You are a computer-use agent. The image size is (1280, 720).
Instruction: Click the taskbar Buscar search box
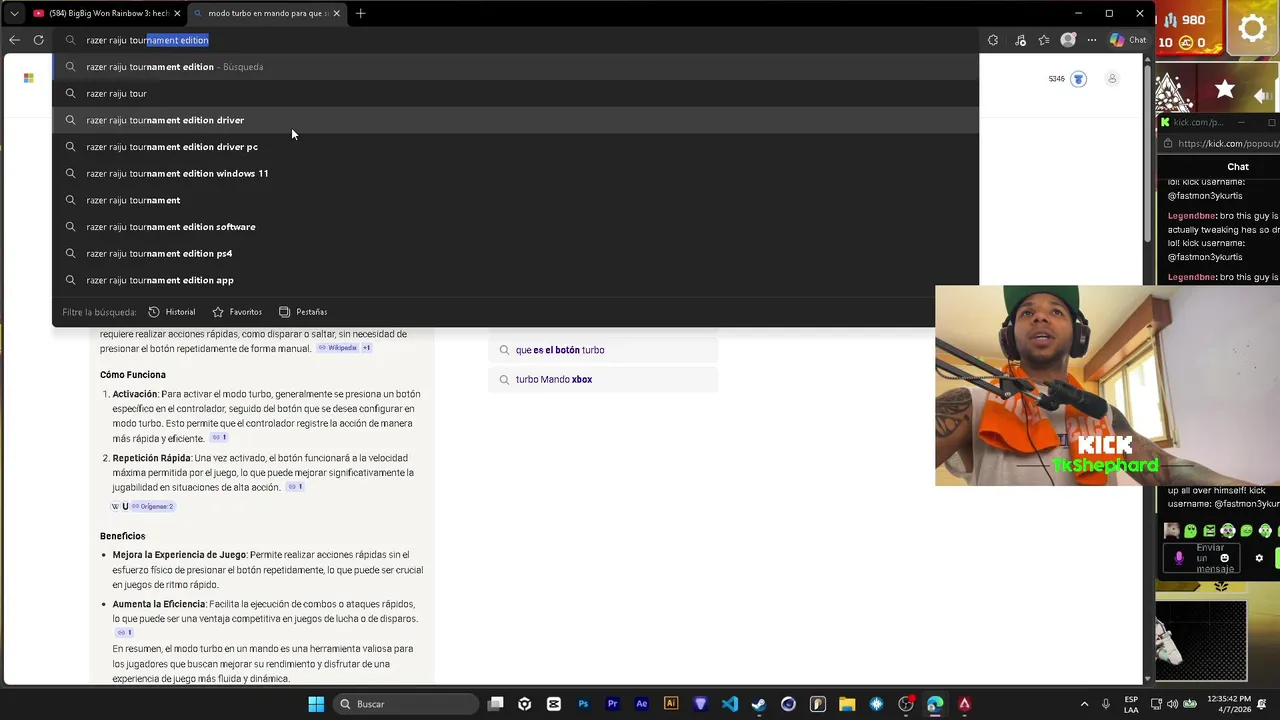(x=407, y=704)
